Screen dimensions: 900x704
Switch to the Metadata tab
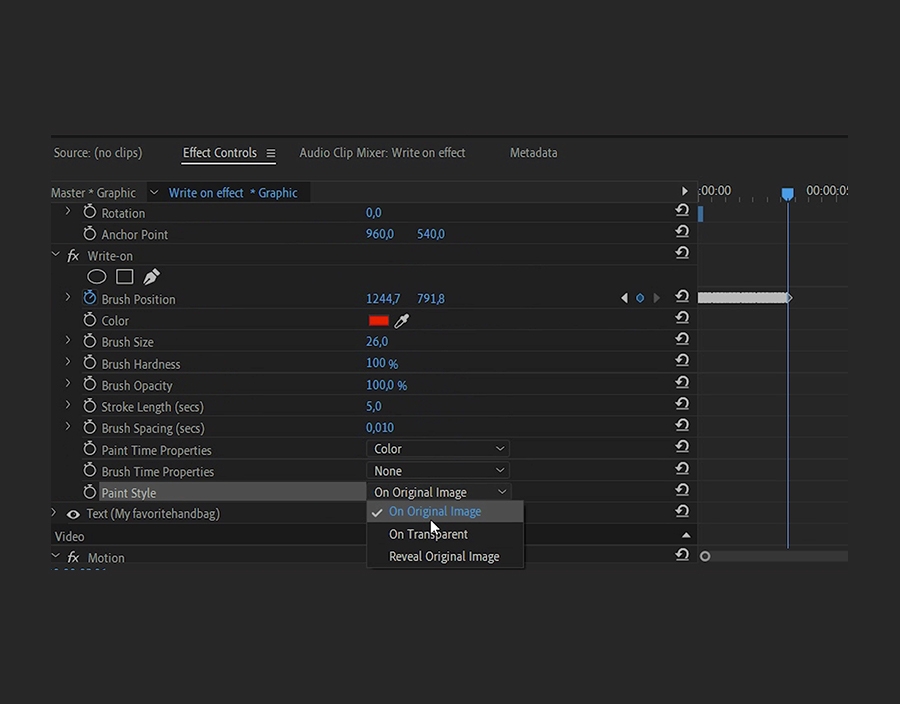click(533, 153)
